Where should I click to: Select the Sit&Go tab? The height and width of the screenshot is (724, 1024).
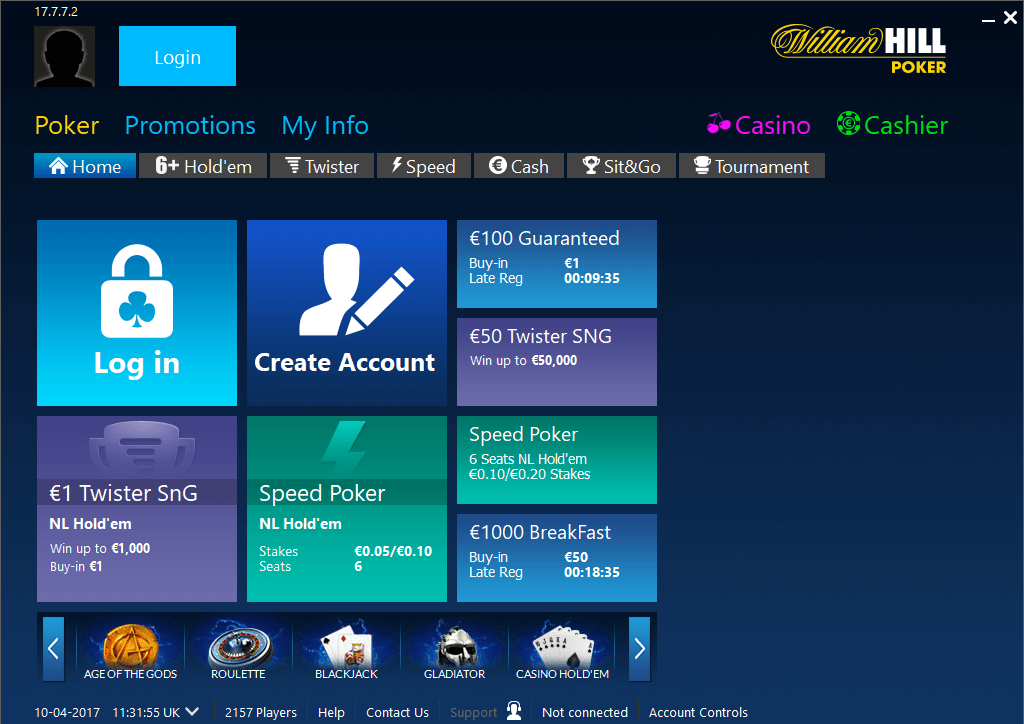[x=621, y=166]
